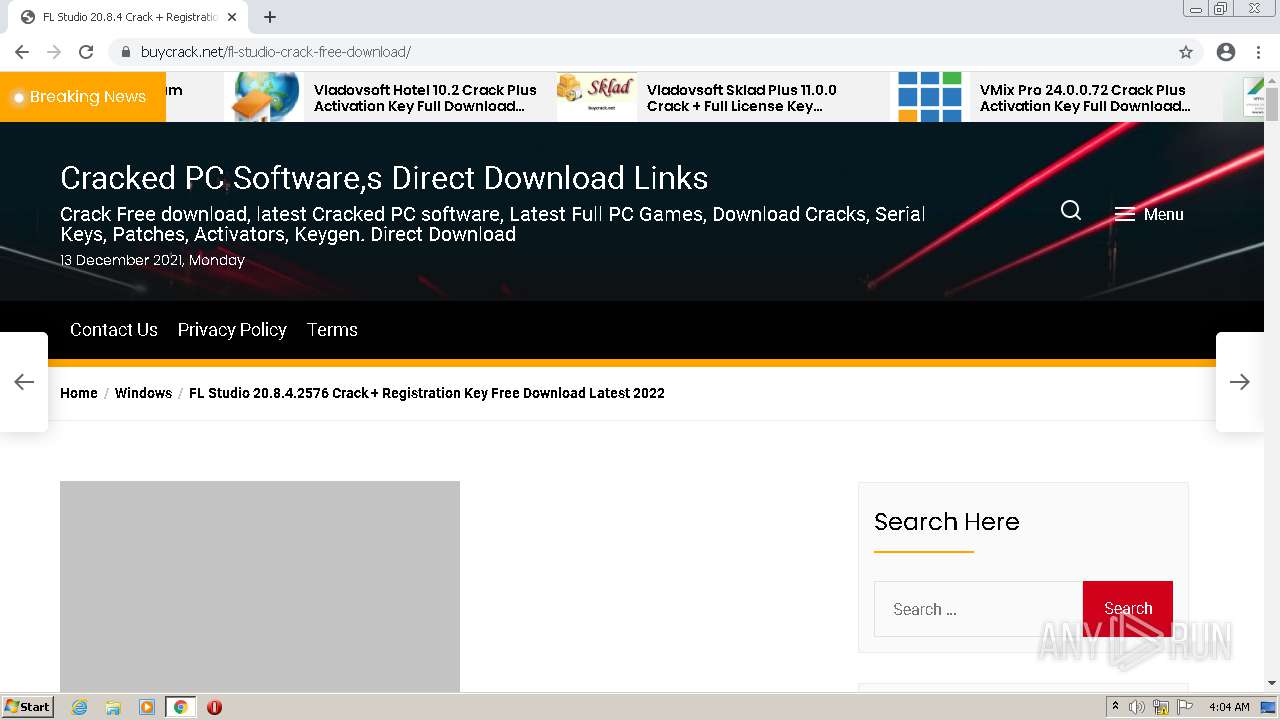Screen dimensions: 1280x720
Task: Go to next post arrow
Action: (1240, 382)
